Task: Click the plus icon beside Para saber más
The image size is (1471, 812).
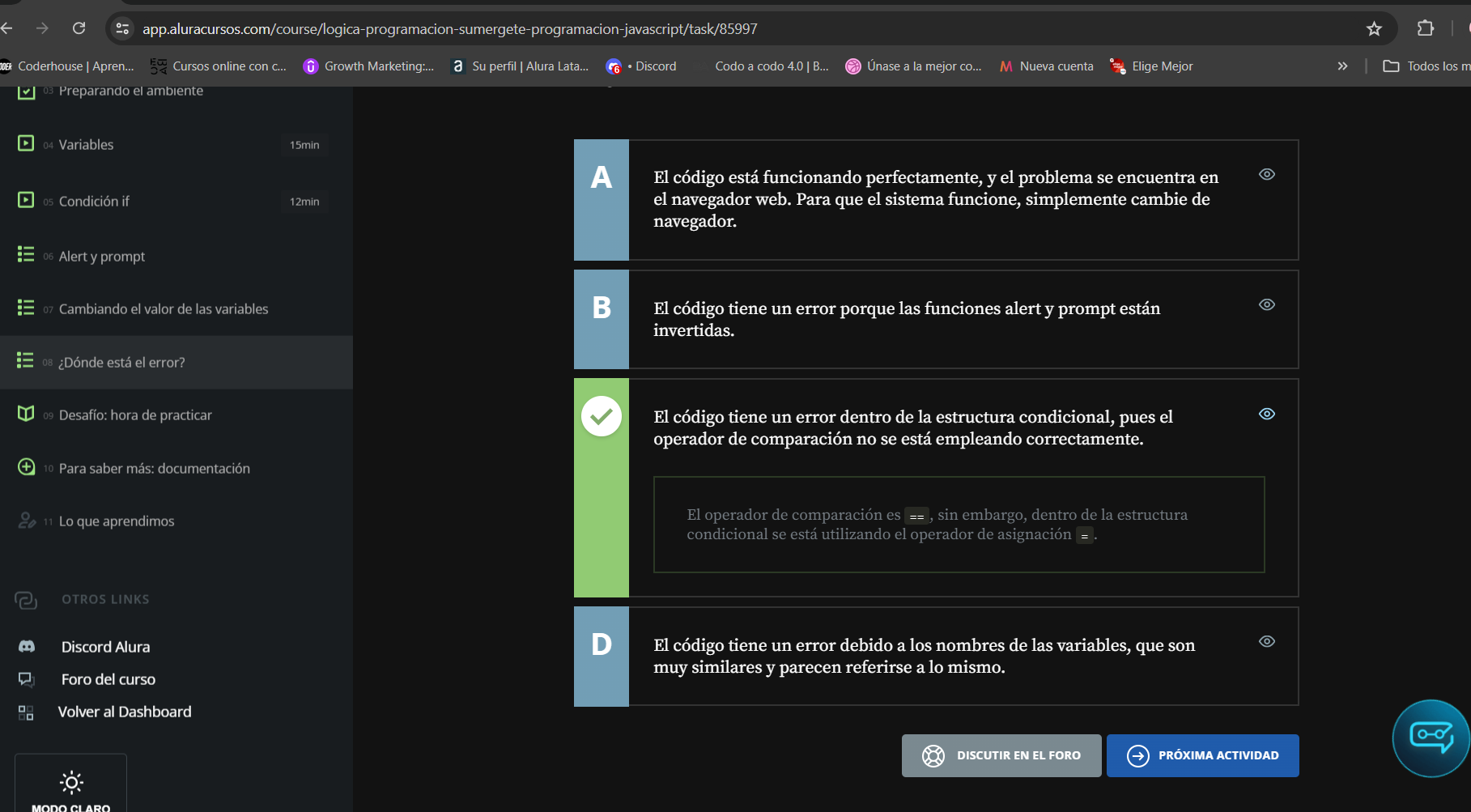Action: click(x=27, y=467)
